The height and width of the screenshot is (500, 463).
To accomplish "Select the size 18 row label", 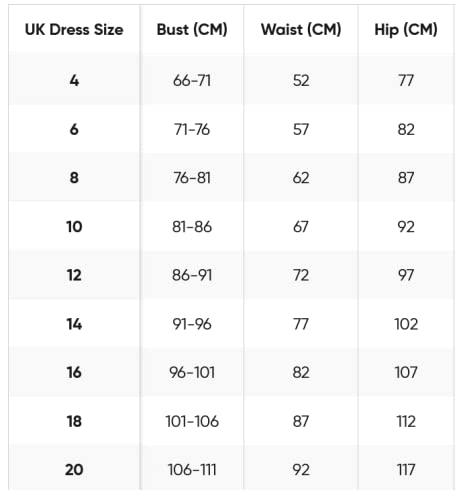I will [x=74, y=421].
